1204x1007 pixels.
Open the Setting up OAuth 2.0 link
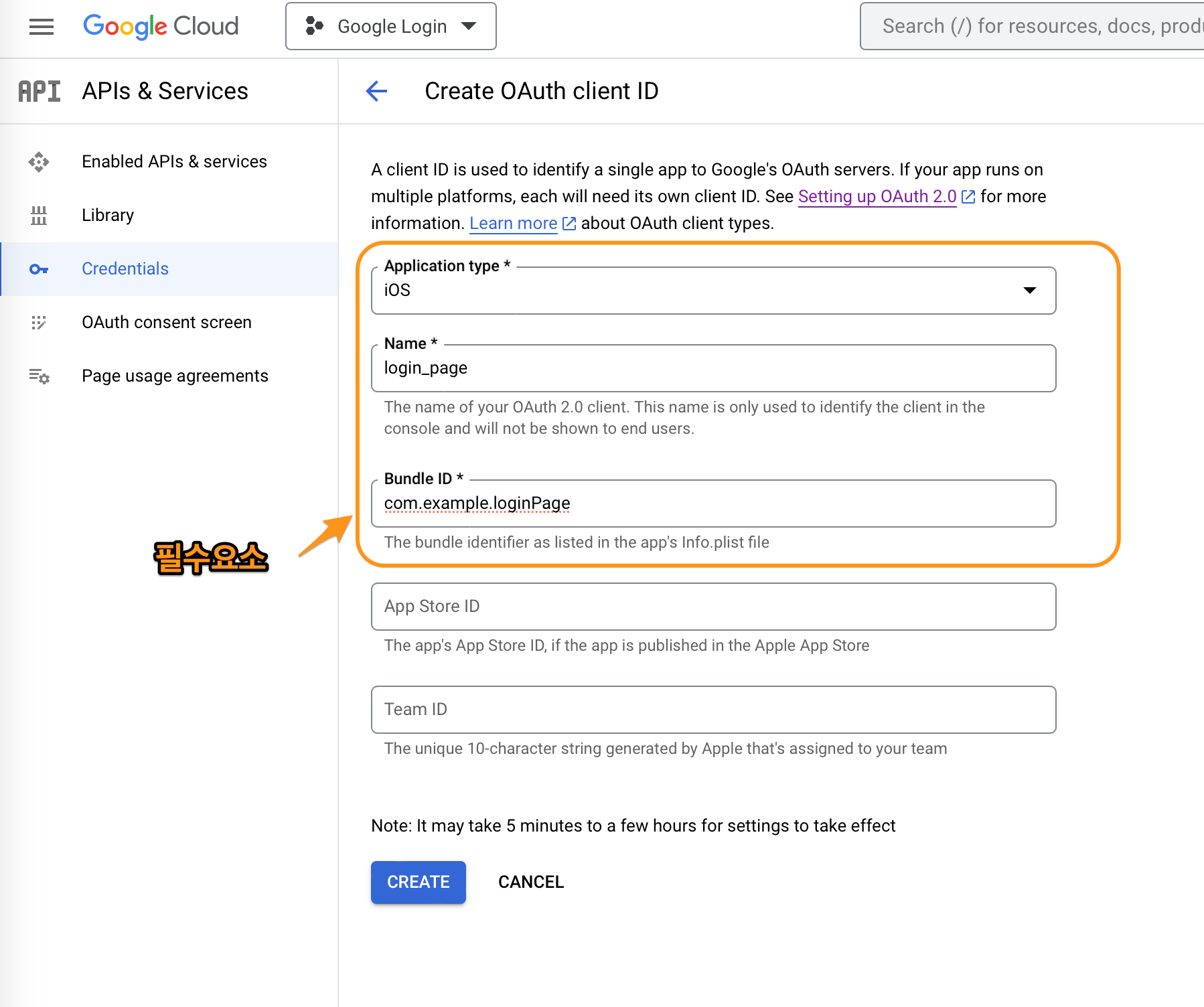877,197
